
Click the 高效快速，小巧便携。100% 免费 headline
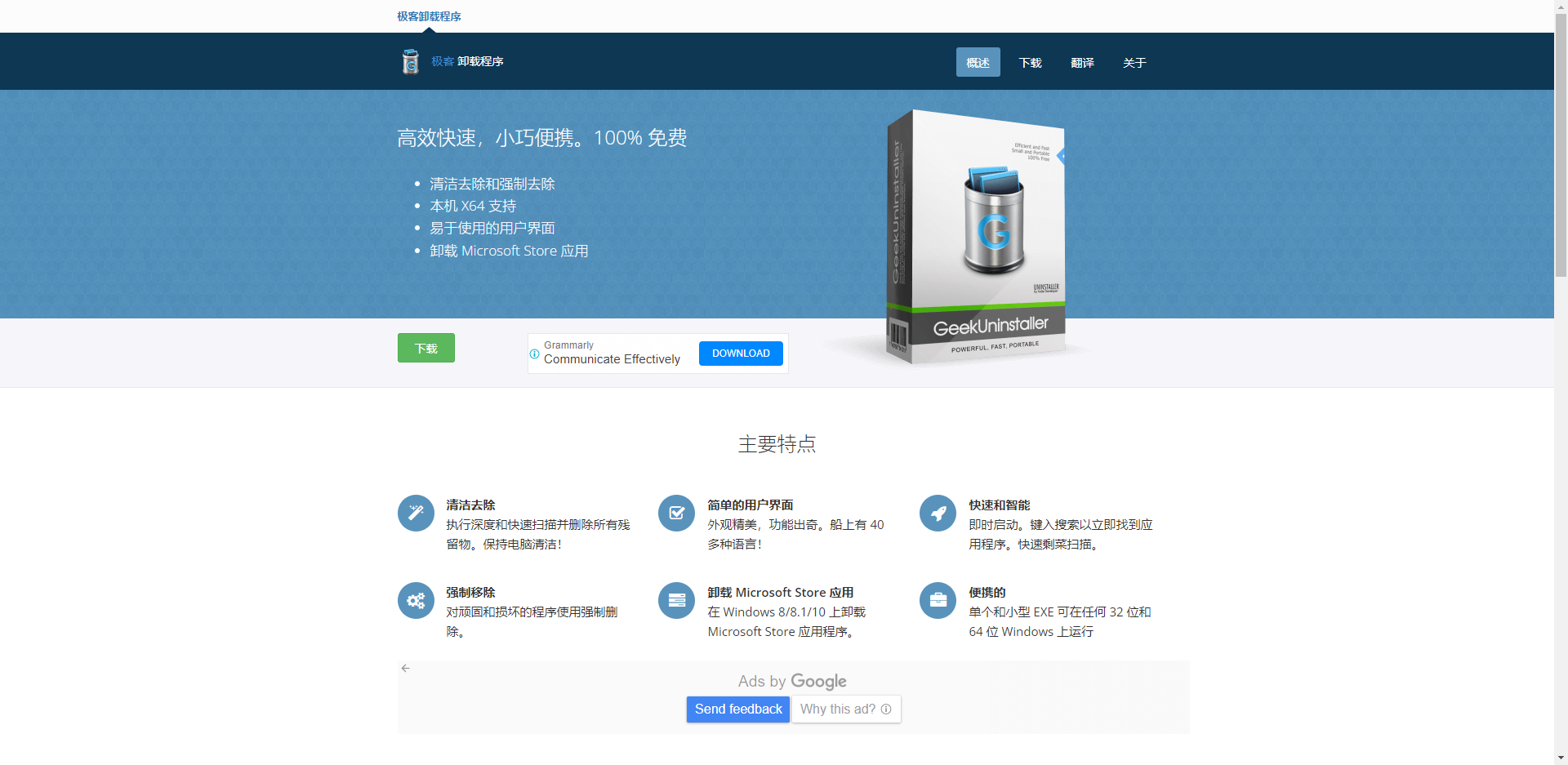click(541, 138)
